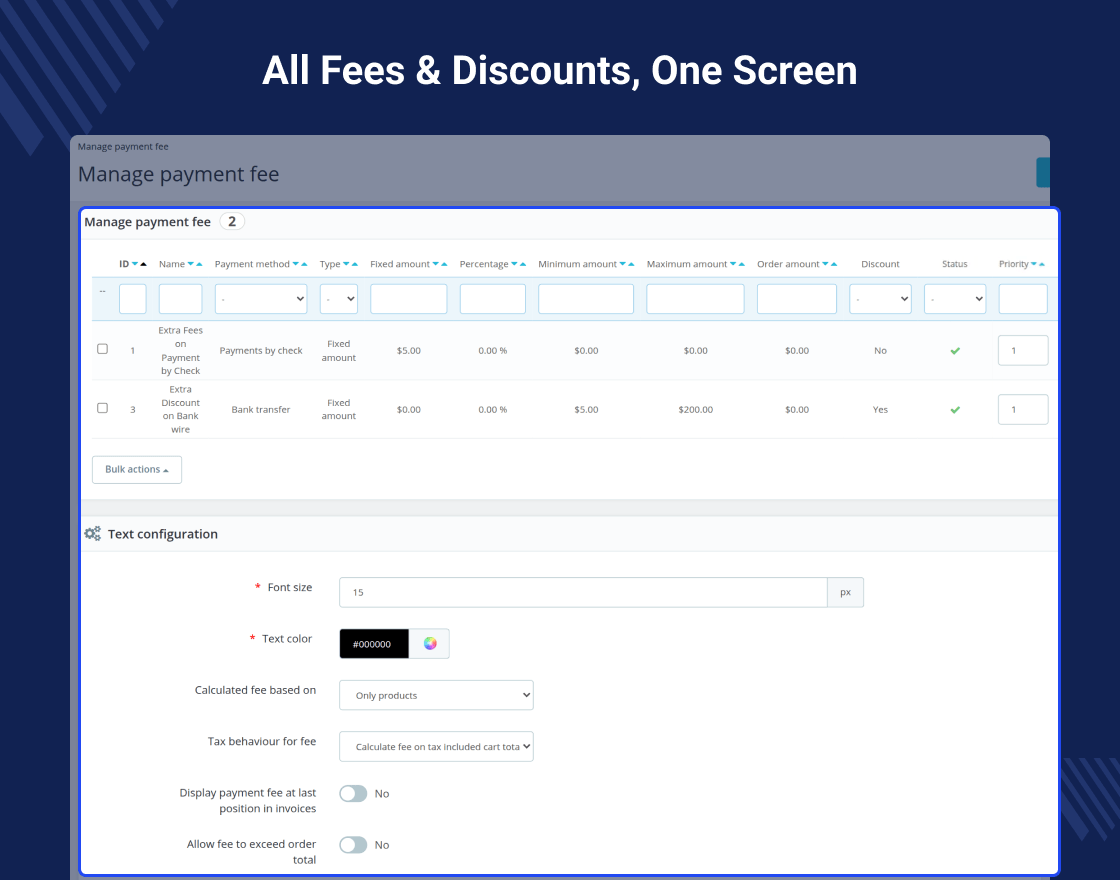Click status checkmark for Bank transfer row

955,410
